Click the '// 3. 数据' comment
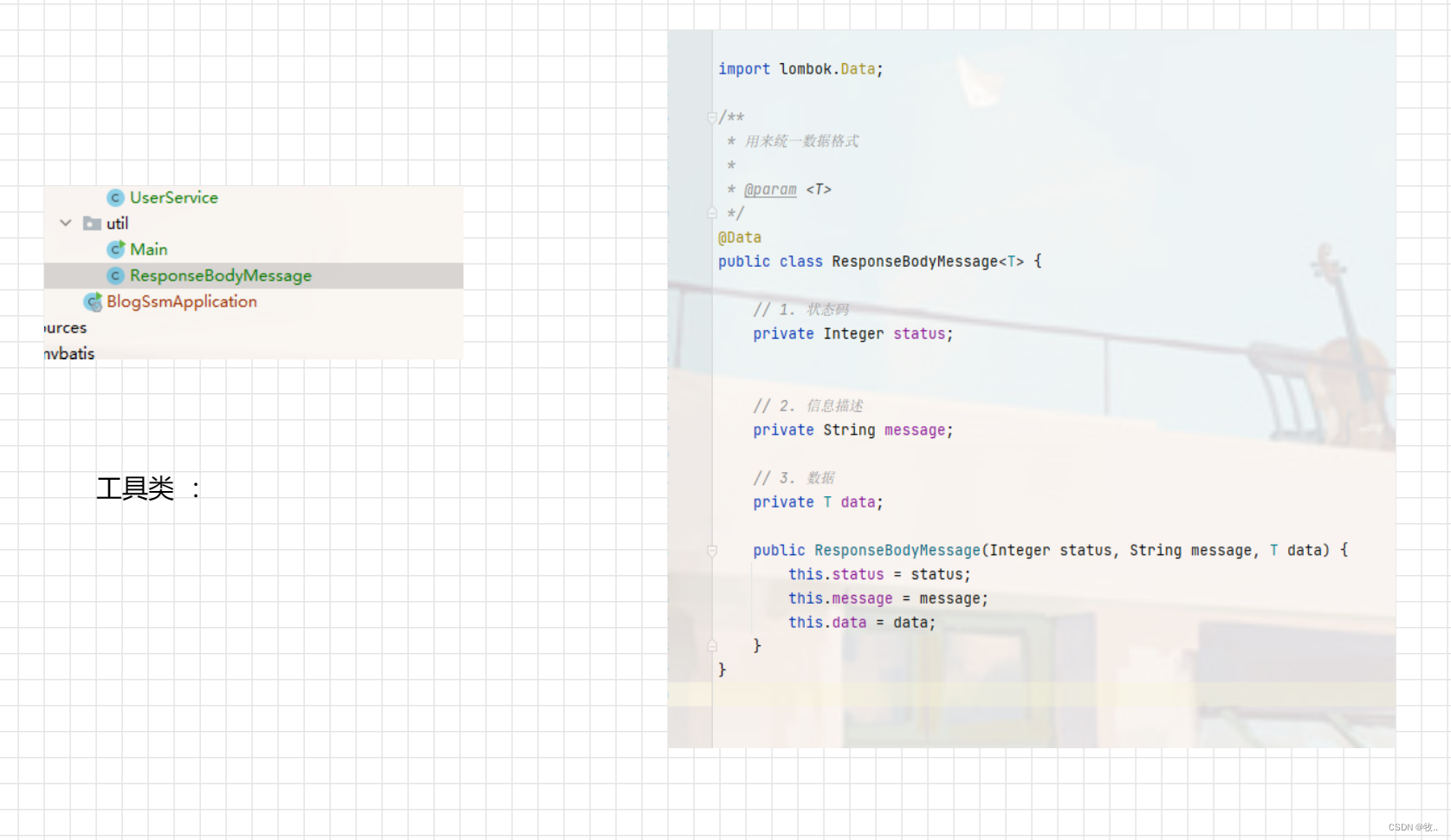This screenshot has width=1451, height=840. pos(794,478)
